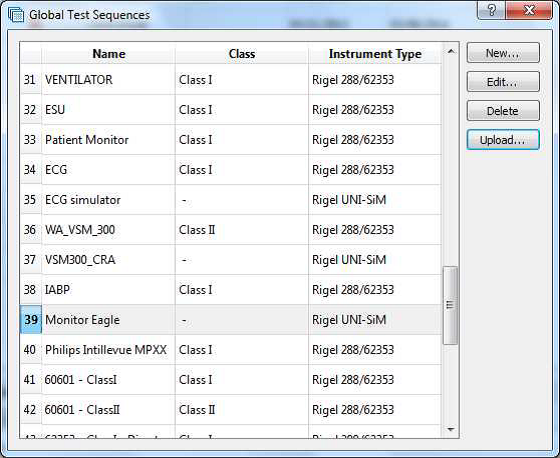Select the VENTILATOR sequence row
This screenshot has width=560, height=458.
click(231, 80)
